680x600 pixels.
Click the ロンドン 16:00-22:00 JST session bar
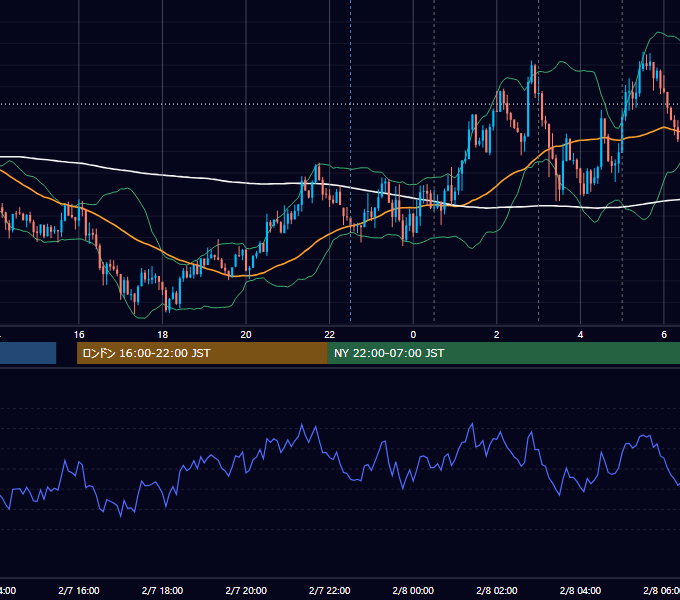pyautogui.click(x=202, y=353)
